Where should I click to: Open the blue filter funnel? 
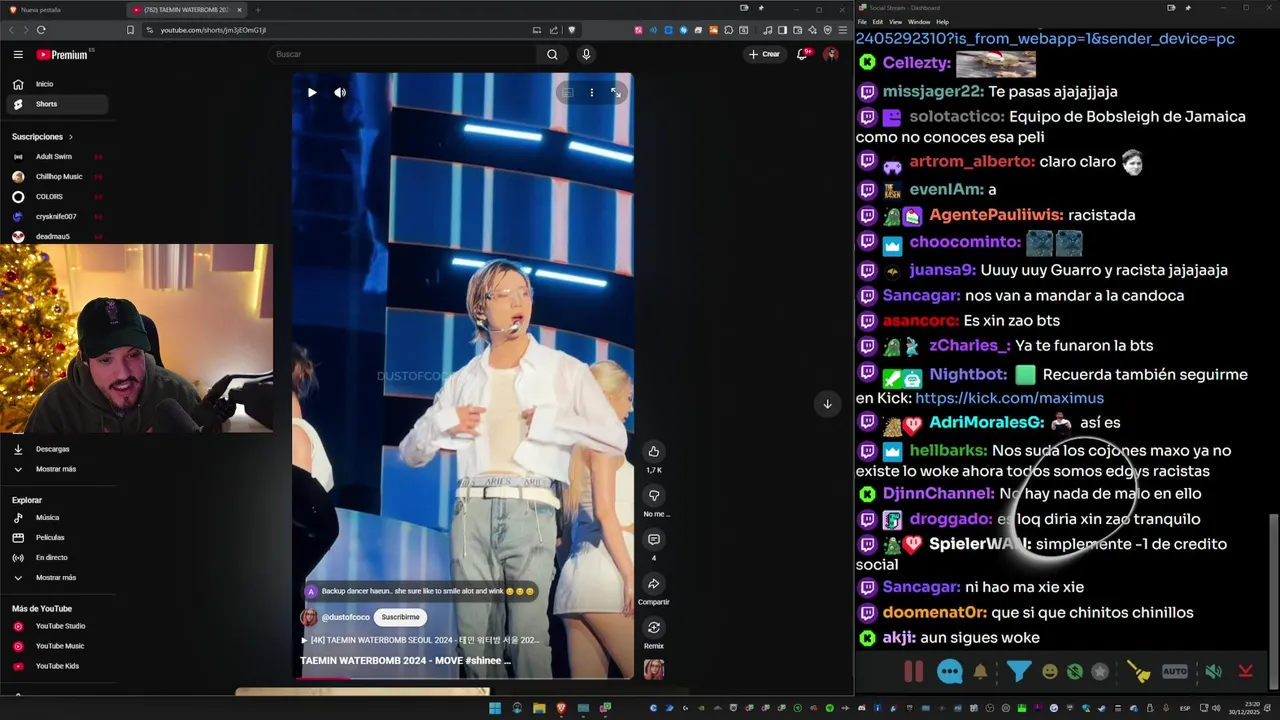click(x=1018, y=671)
